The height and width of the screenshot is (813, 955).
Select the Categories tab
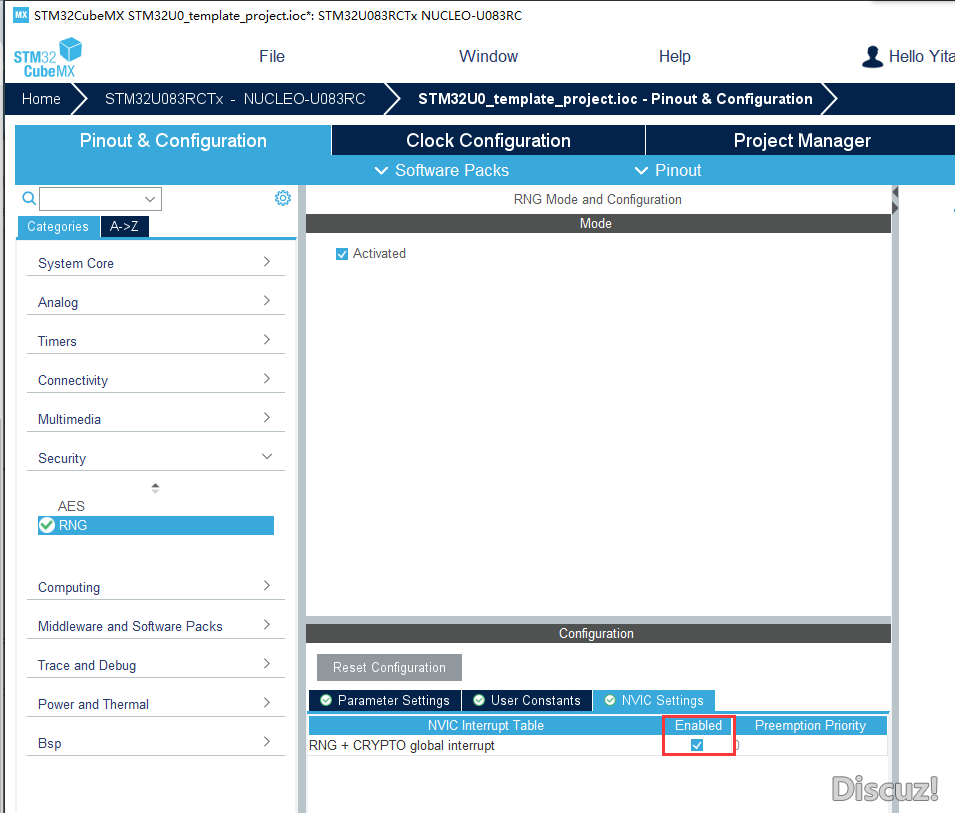click(58, 227)
